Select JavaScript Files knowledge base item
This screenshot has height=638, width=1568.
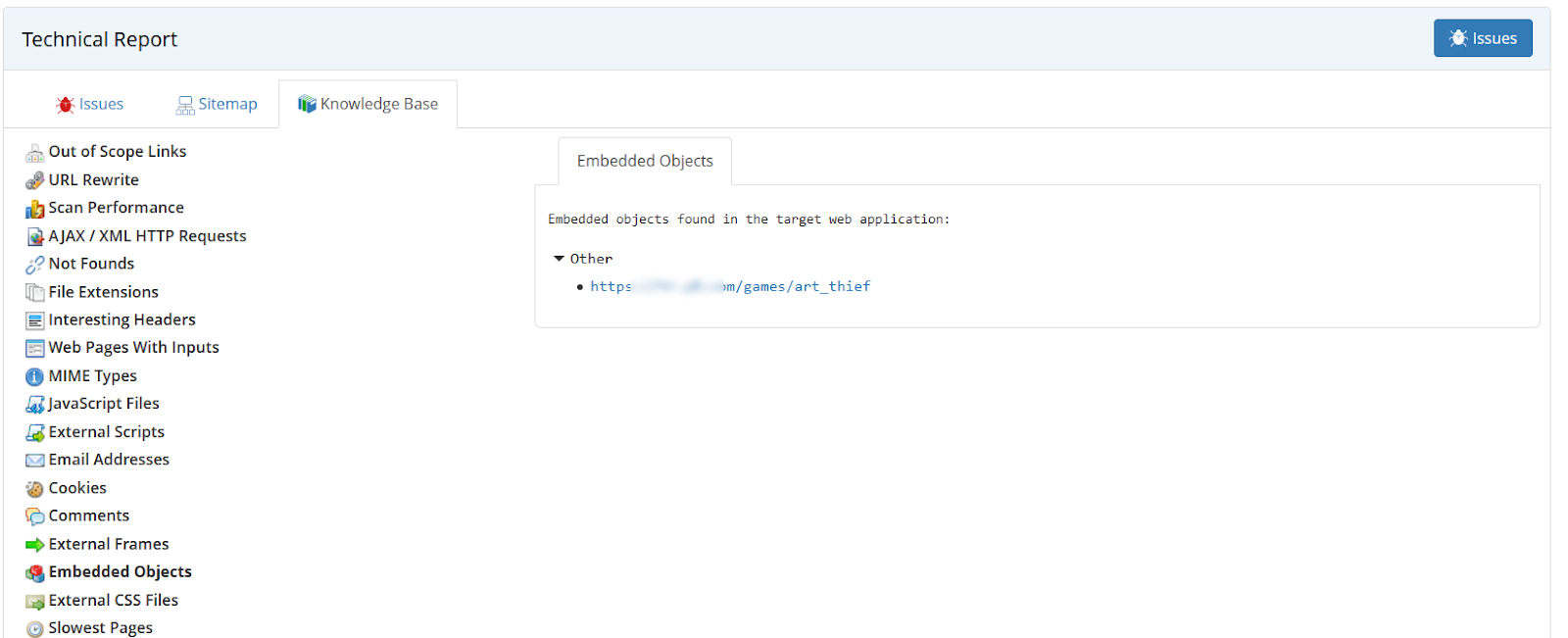point(104,403)
